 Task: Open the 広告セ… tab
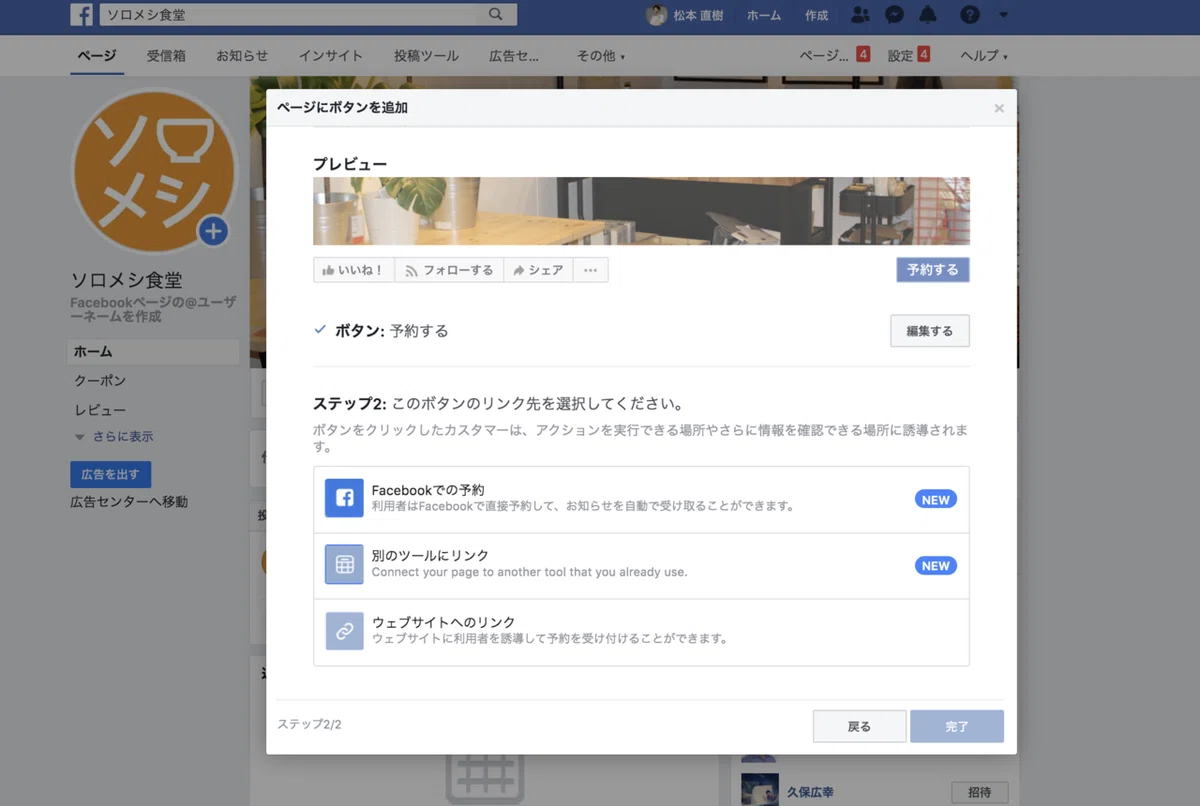pyautogui.click(x=514, y=56)
